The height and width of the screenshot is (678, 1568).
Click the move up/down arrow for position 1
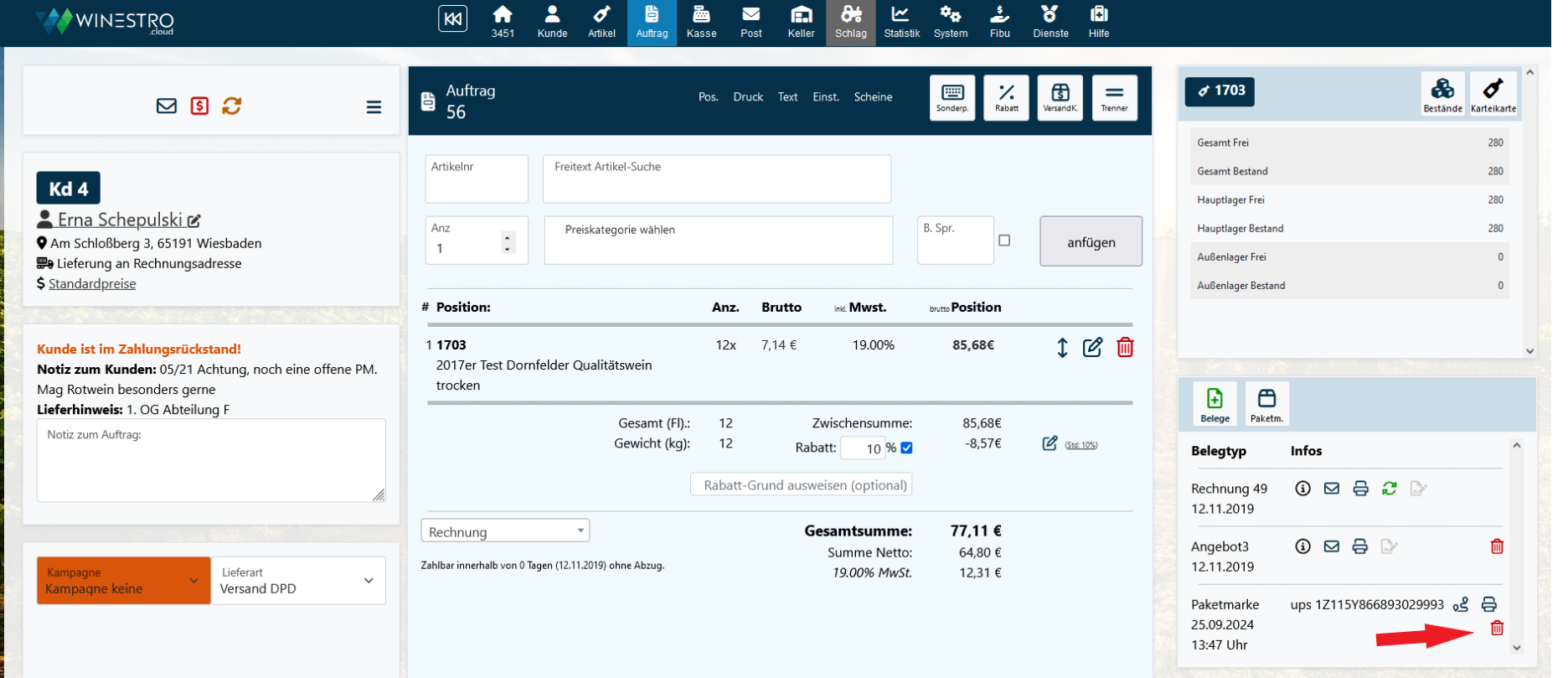tap(1061, 347)
